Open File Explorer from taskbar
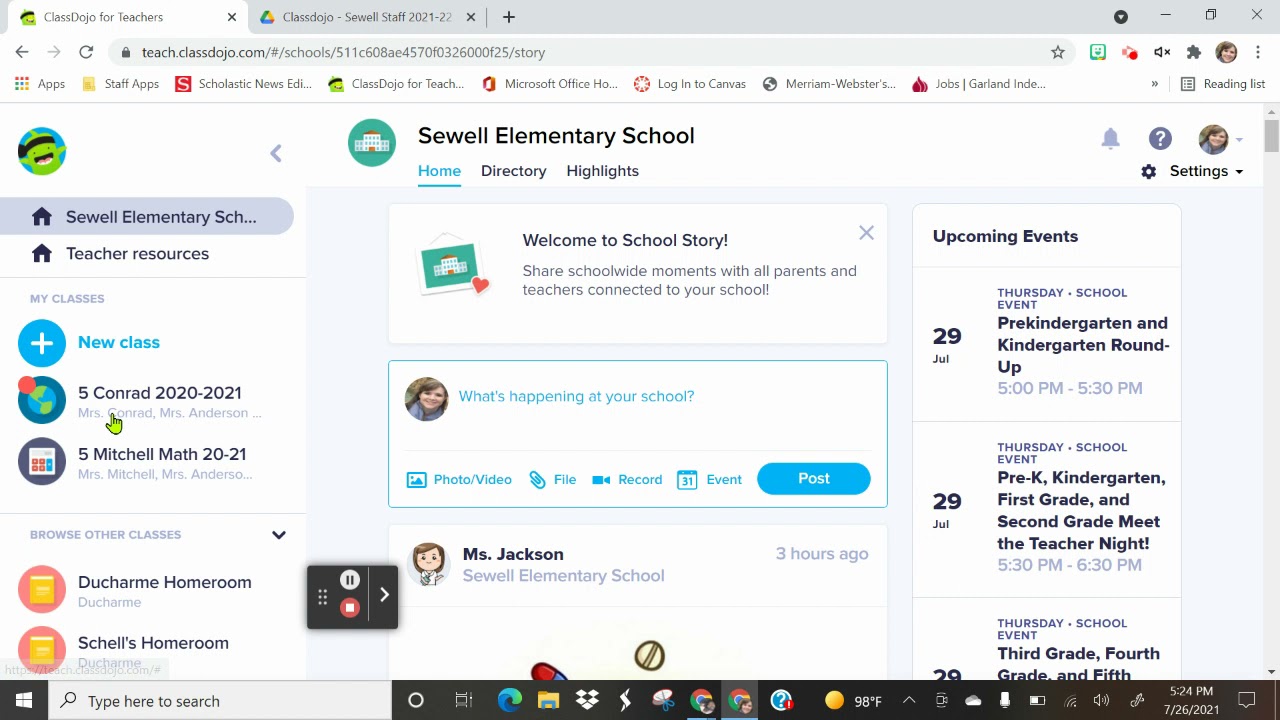The height and width of the screenshot is (720, 1280). coord(548,701)
